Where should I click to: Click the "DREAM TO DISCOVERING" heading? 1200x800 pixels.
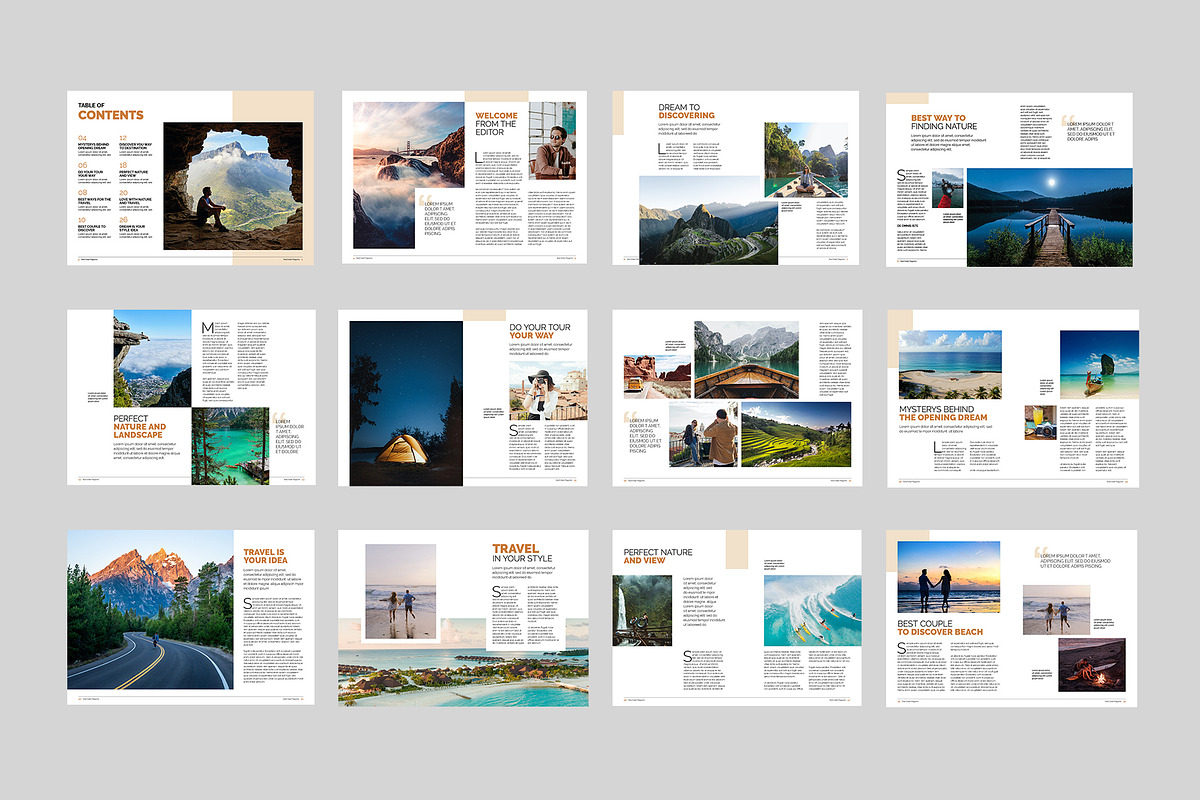(685, 111)
